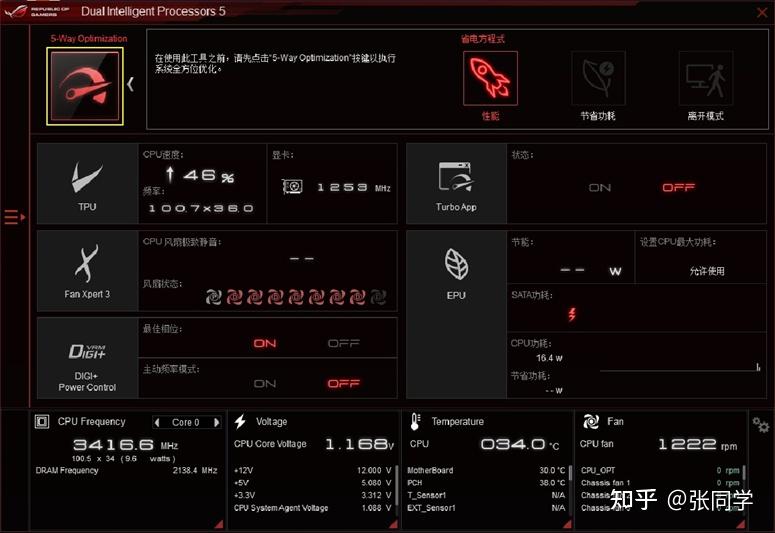
Task: Click the +12V voltage row
Action: 312,470
